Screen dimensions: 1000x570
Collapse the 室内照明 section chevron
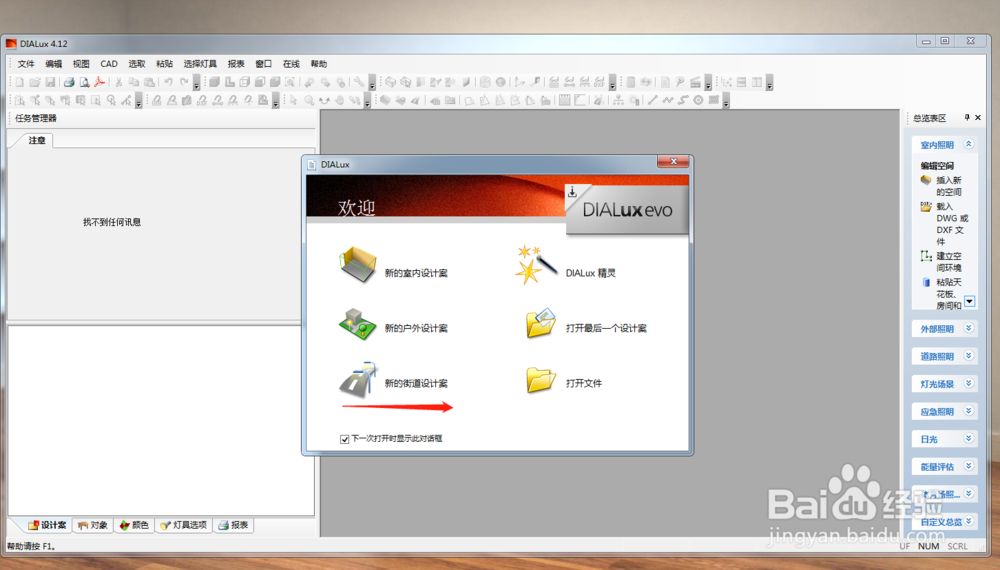968,144
